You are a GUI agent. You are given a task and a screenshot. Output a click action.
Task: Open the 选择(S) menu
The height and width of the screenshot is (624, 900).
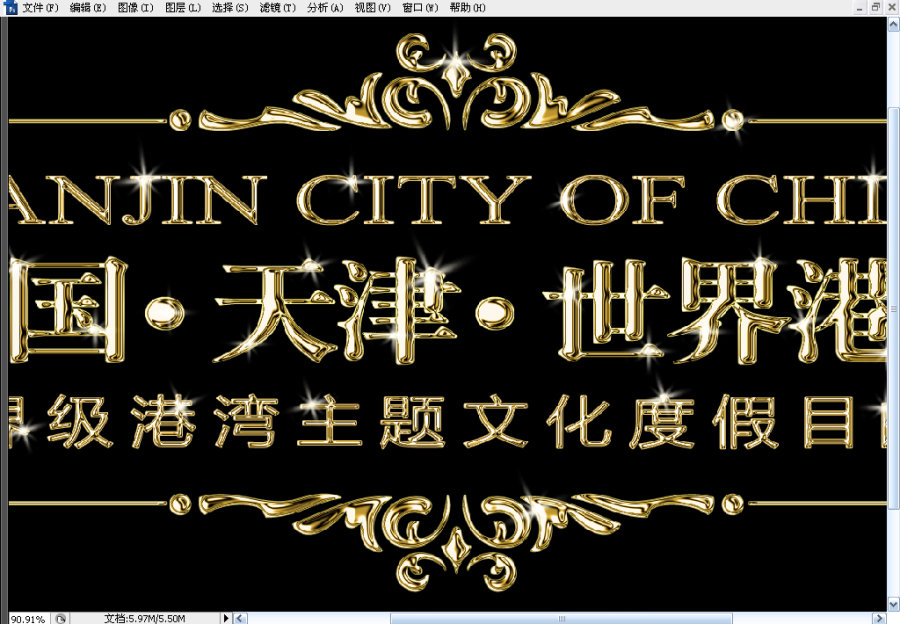(x=230, y=7)
